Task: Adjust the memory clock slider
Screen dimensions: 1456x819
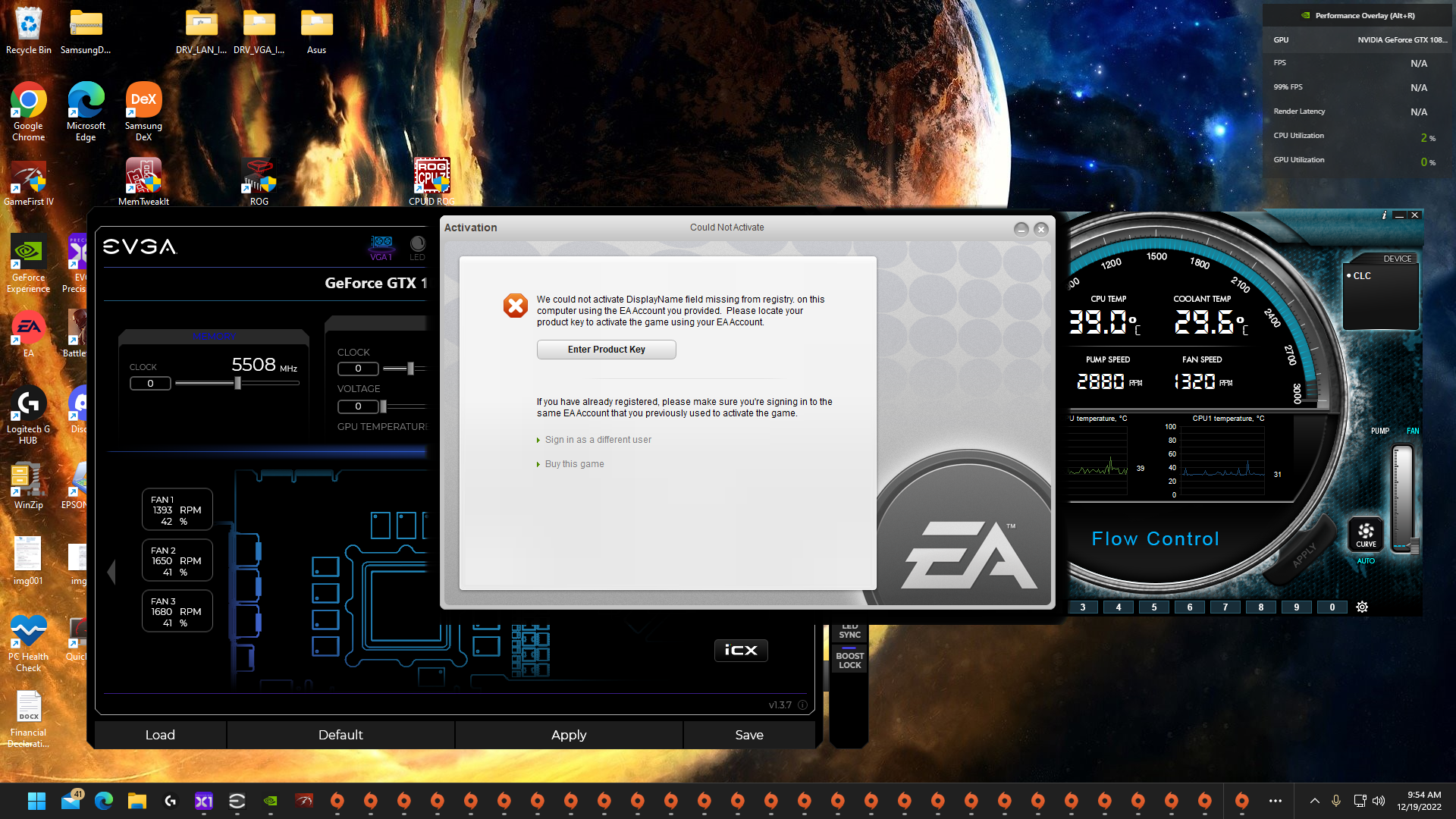Action: point(237,384)
